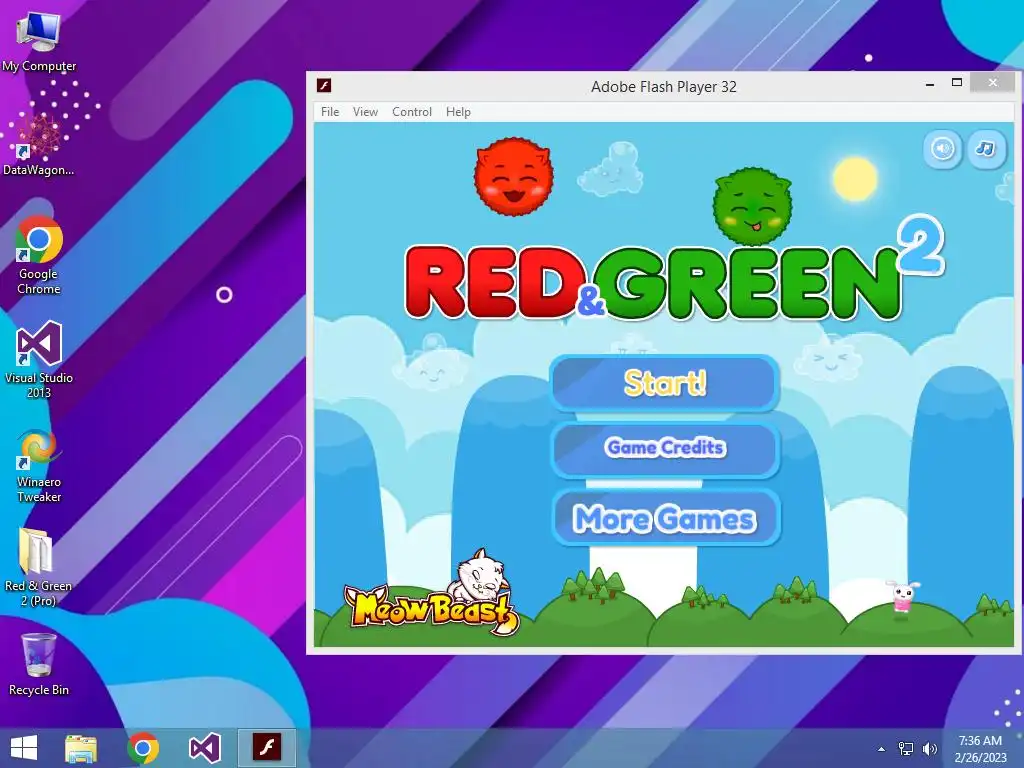Viewport: 1024px width, 768px height.
Task: Start the Red & Green 2 game
Action: tap(665, 383)
